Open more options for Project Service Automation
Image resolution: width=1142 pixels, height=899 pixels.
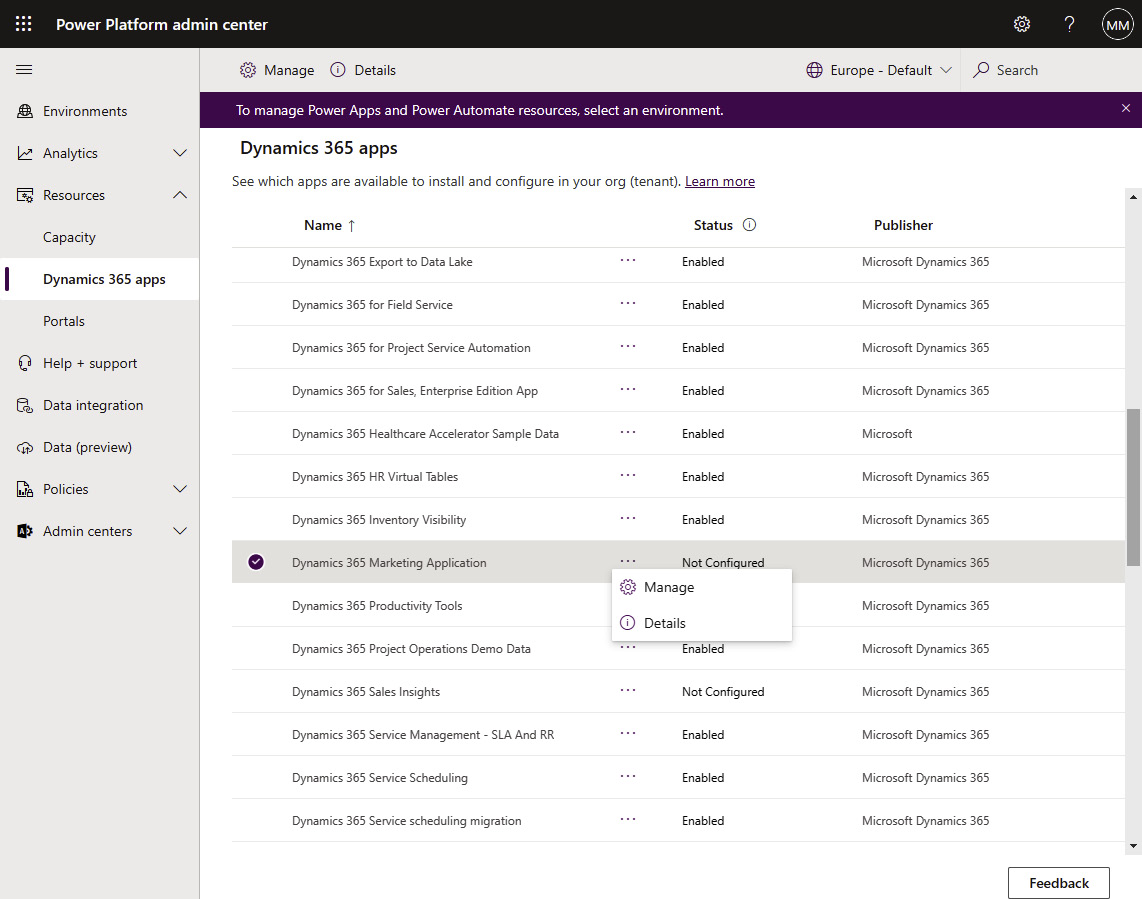(x=628, y=346)
